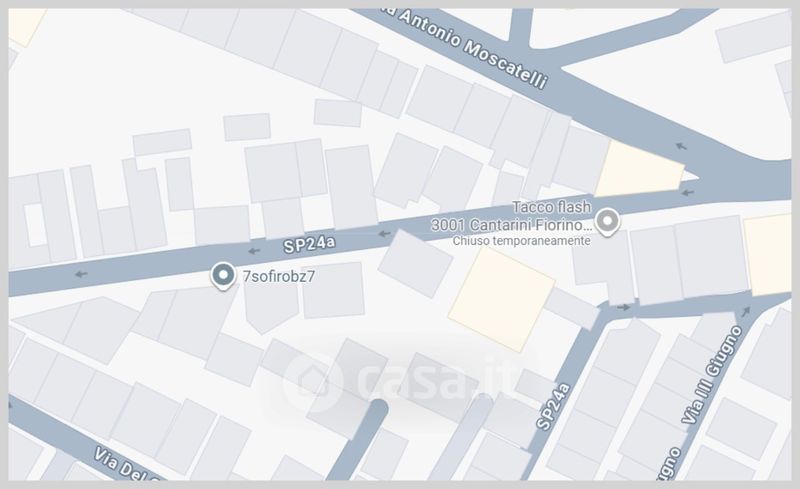Click the 7sofirobz7 location pin
Screen dimensions: 800x489
pos(223,276)
